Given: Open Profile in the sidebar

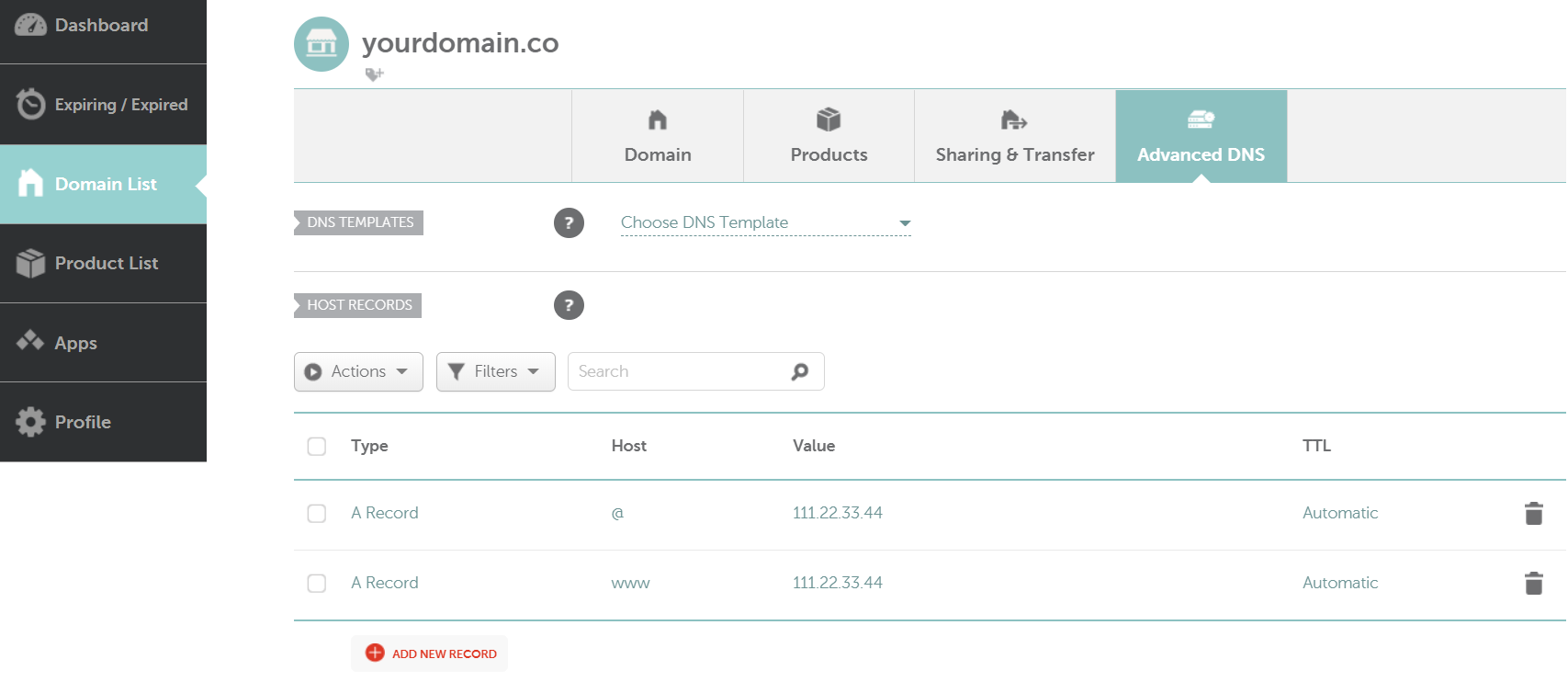Looking at the screenshot, I should [x=103, y=422].
